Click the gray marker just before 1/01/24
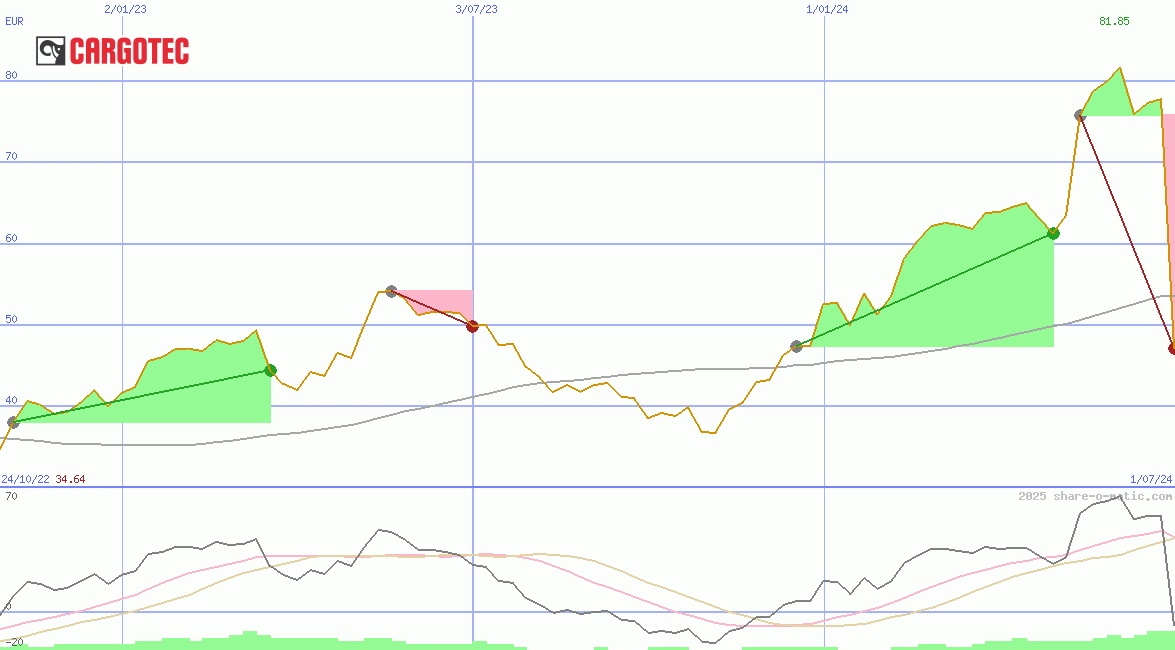 796,346
